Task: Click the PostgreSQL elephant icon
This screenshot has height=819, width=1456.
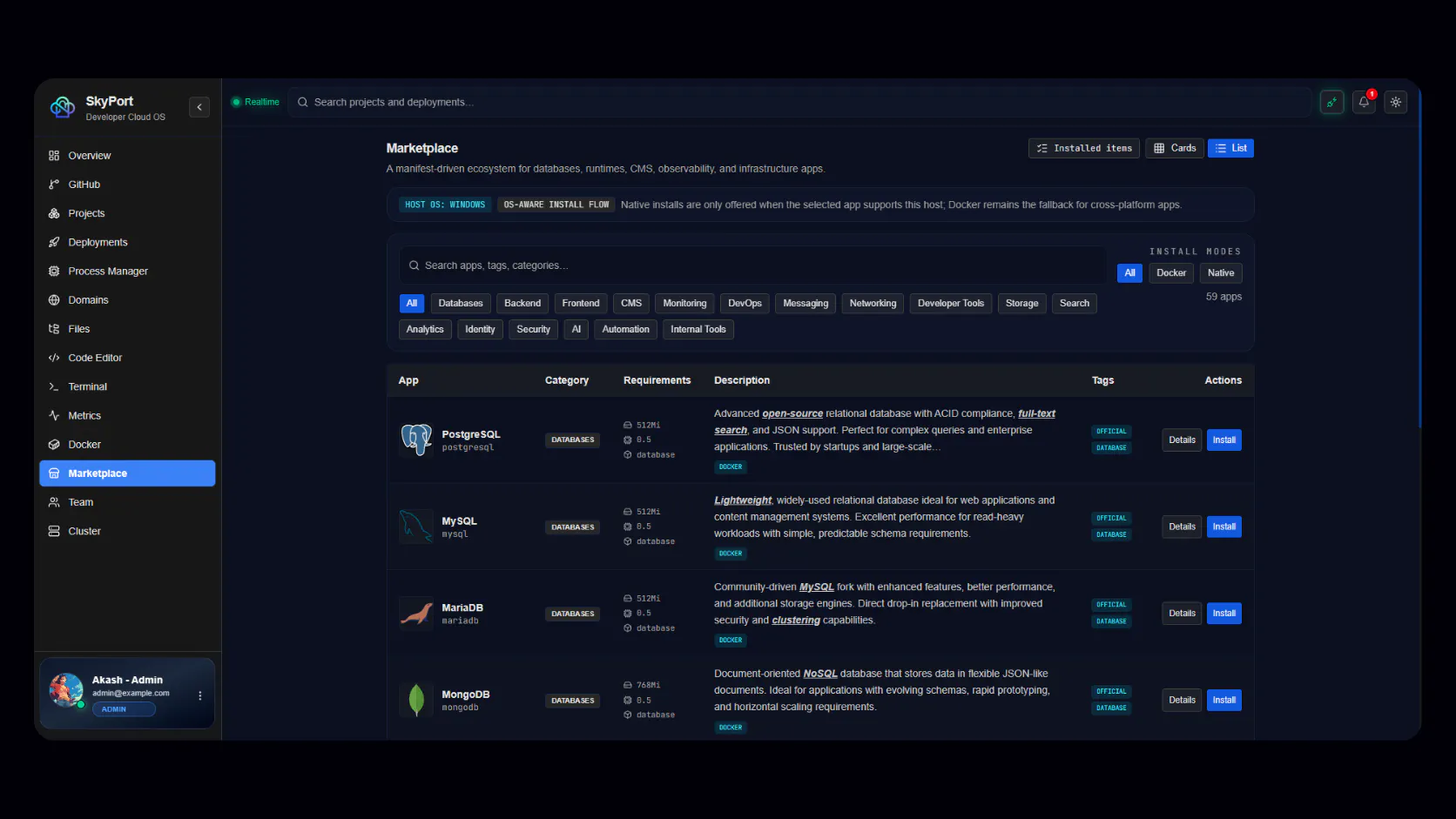Action: [416, 440]
